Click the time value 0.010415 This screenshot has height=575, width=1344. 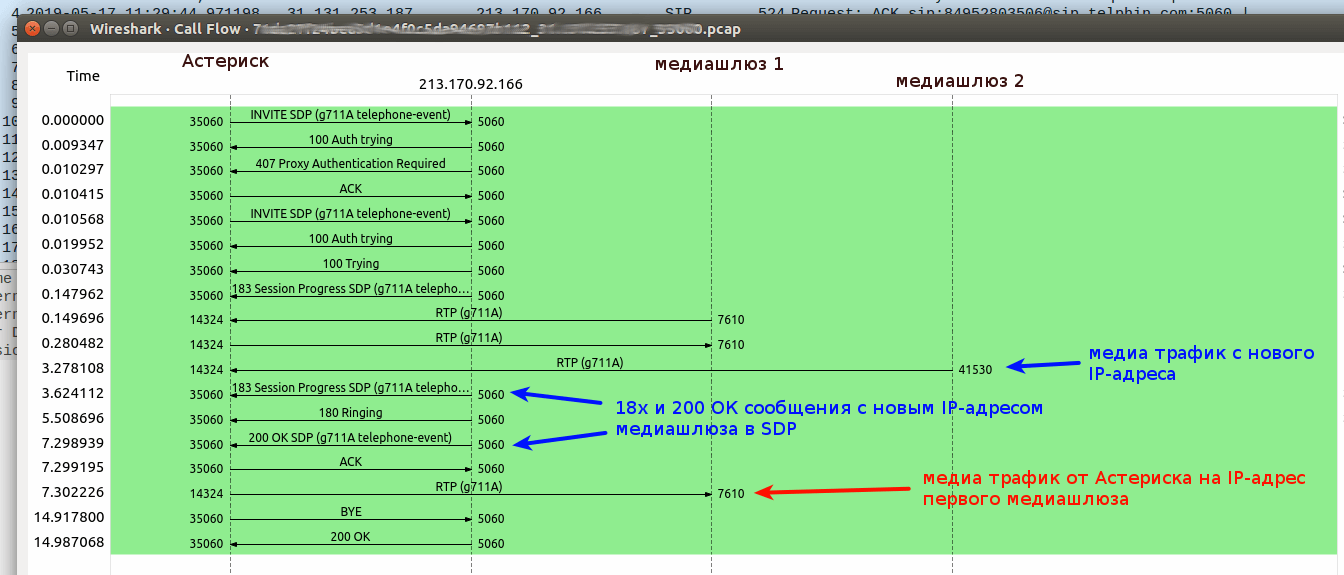[73, 194]
